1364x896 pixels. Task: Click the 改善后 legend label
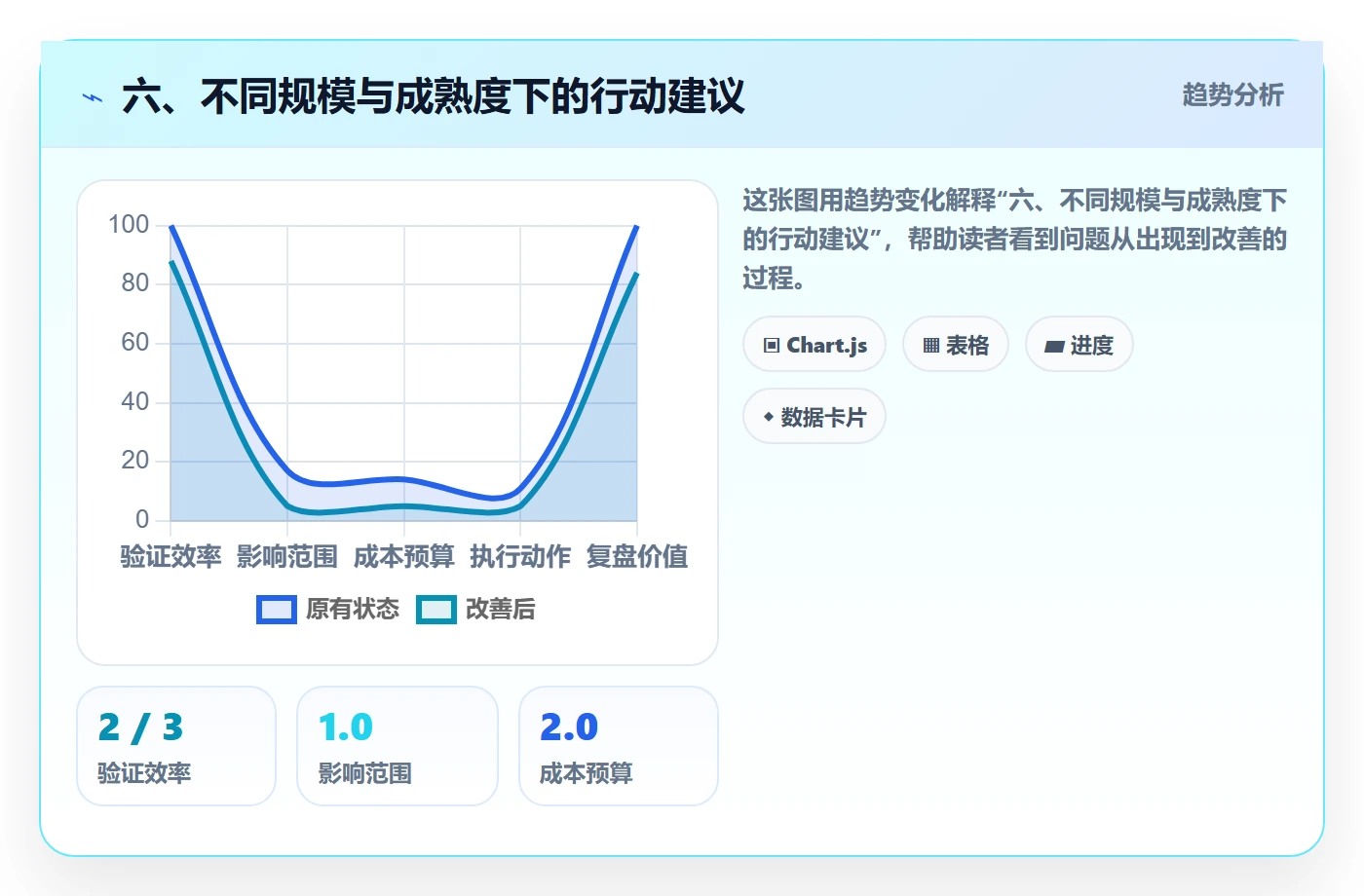501,610
